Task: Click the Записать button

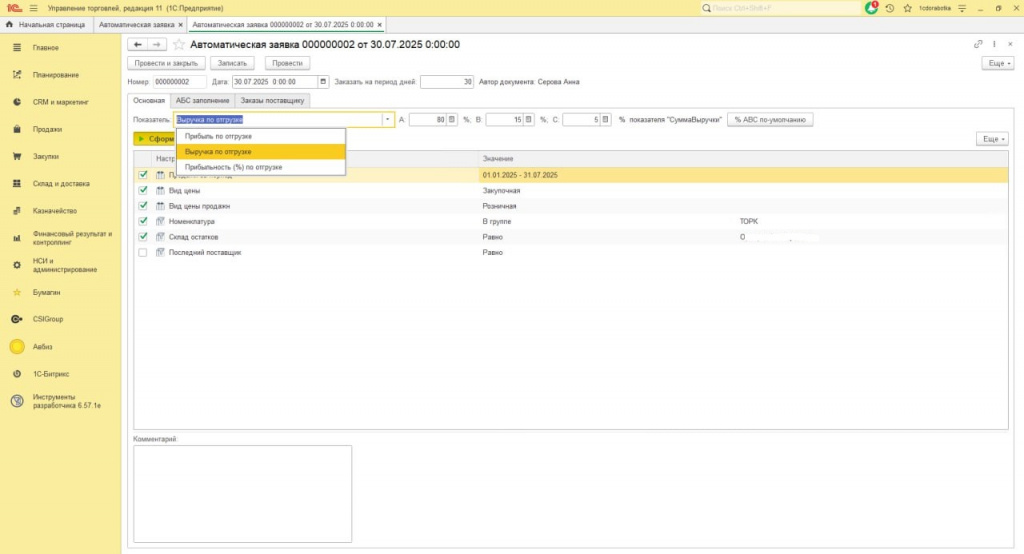Action: [232, 63]
